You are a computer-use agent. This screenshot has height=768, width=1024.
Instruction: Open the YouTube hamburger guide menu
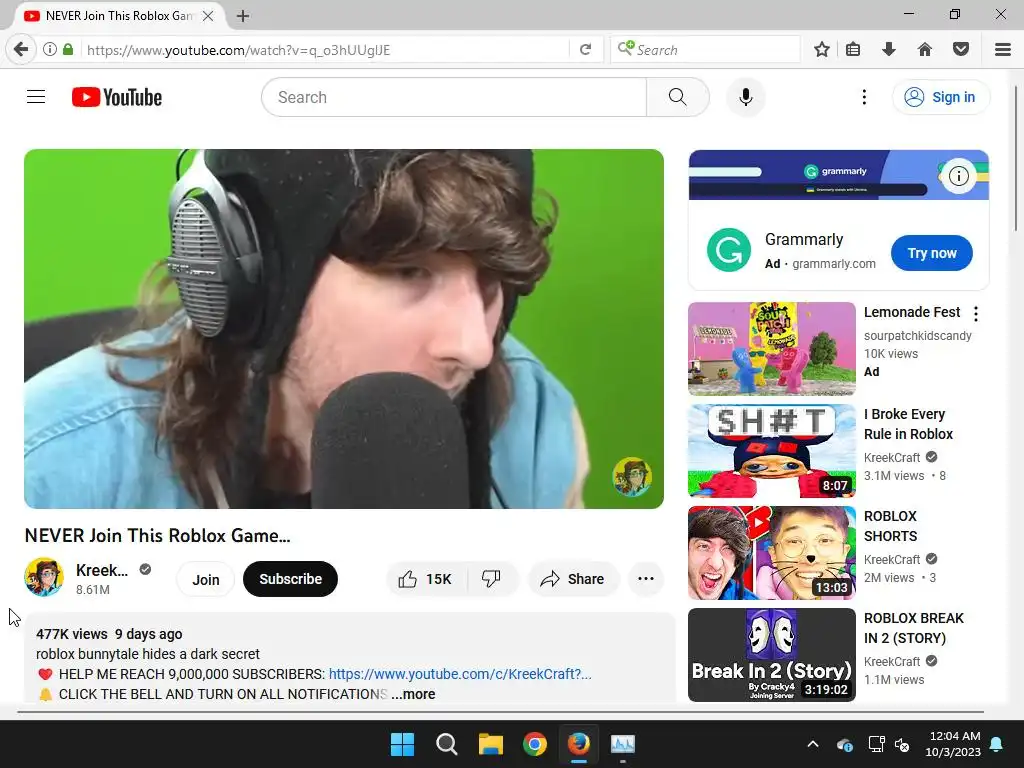pyautogui.click(x=36, y=97)
